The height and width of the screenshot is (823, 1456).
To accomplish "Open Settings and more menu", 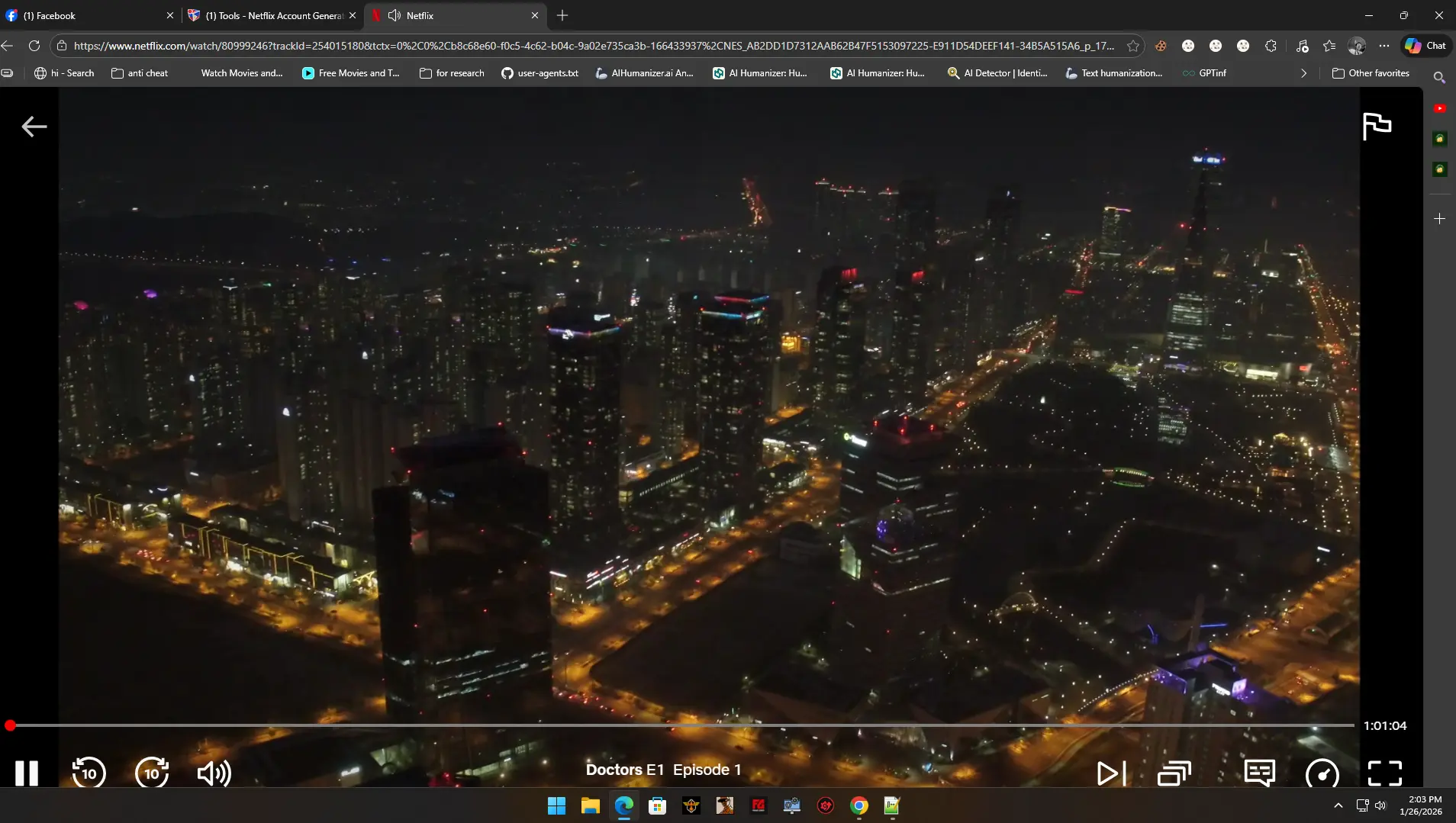I will point(1384,46).
